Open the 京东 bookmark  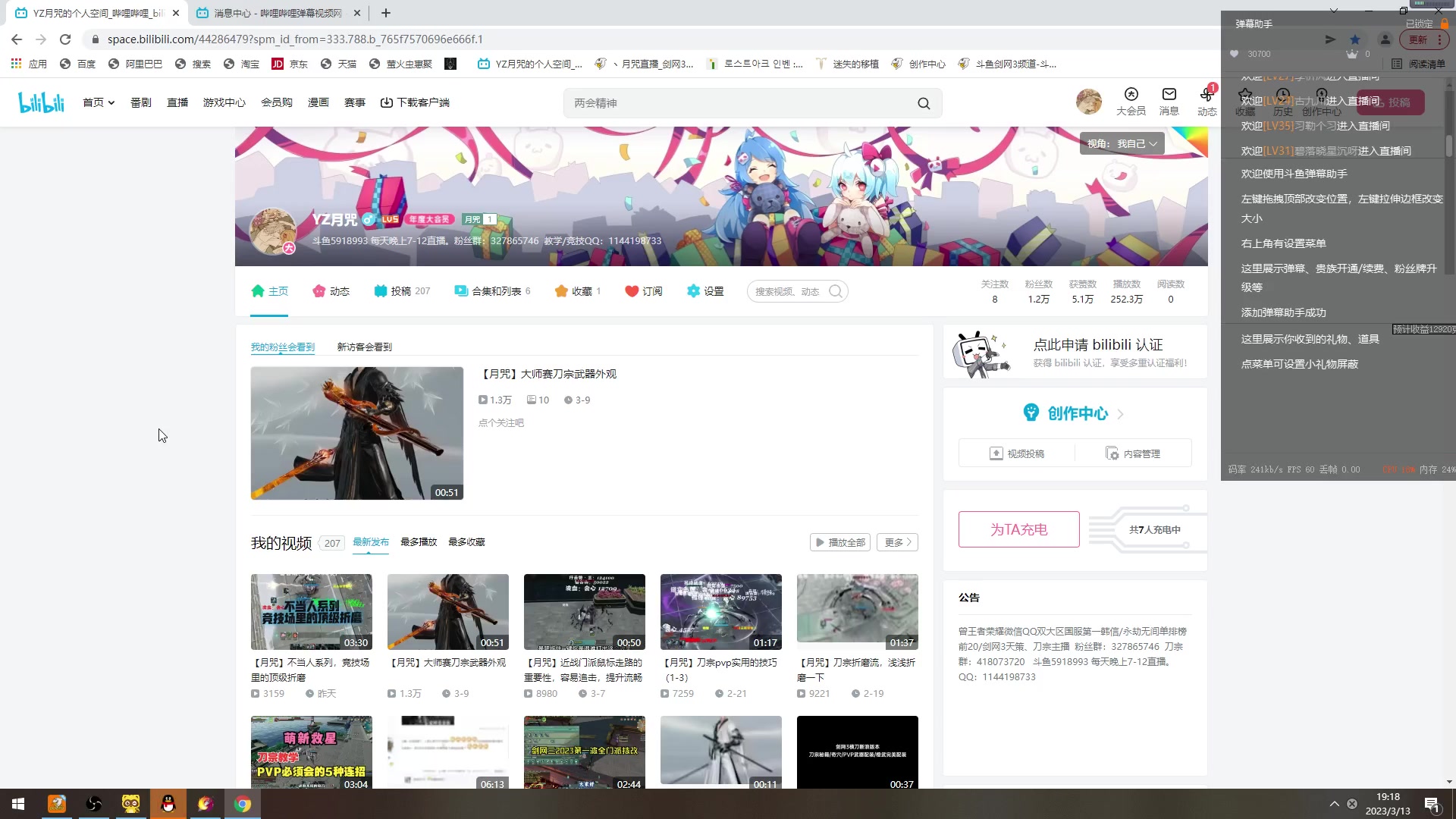290,64
